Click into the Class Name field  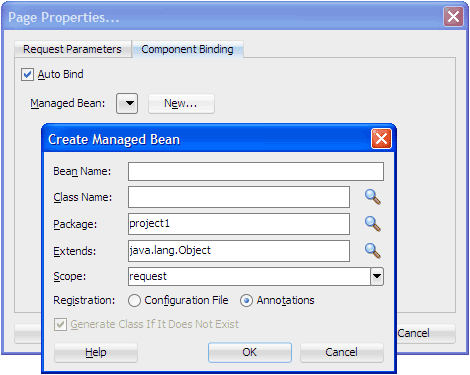click(239, 197)
